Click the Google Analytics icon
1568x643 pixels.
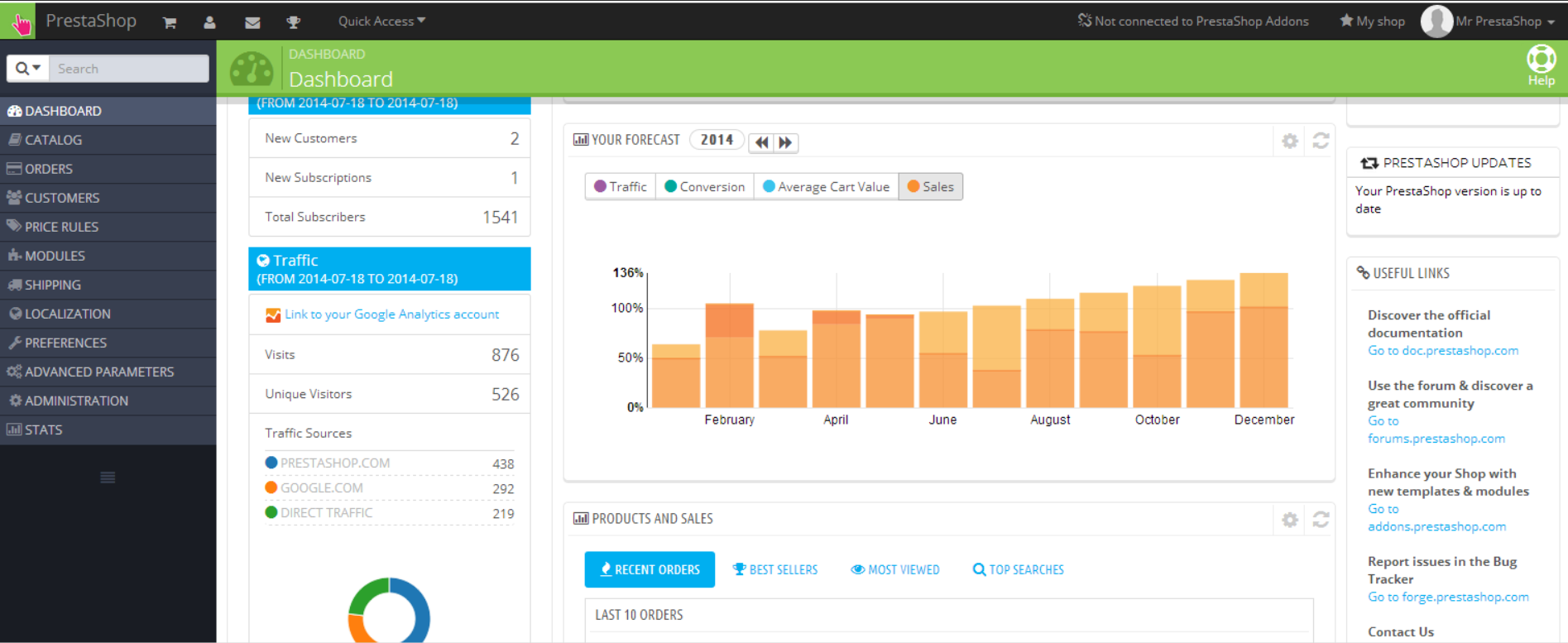pos(272,315)
